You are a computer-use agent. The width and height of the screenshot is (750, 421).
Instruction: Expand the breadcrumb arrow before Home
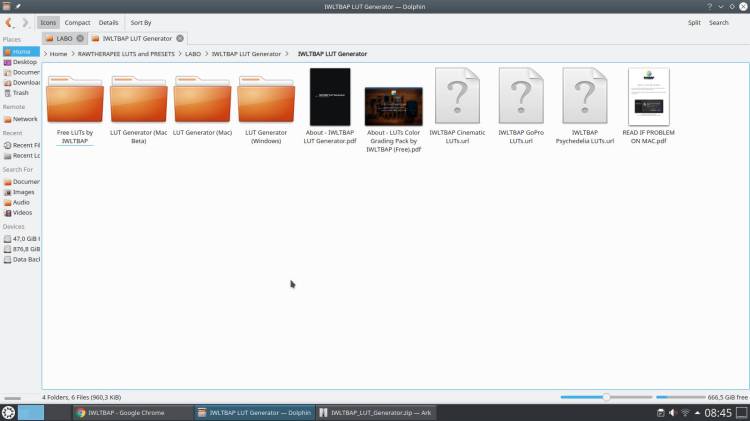point(45,54)
